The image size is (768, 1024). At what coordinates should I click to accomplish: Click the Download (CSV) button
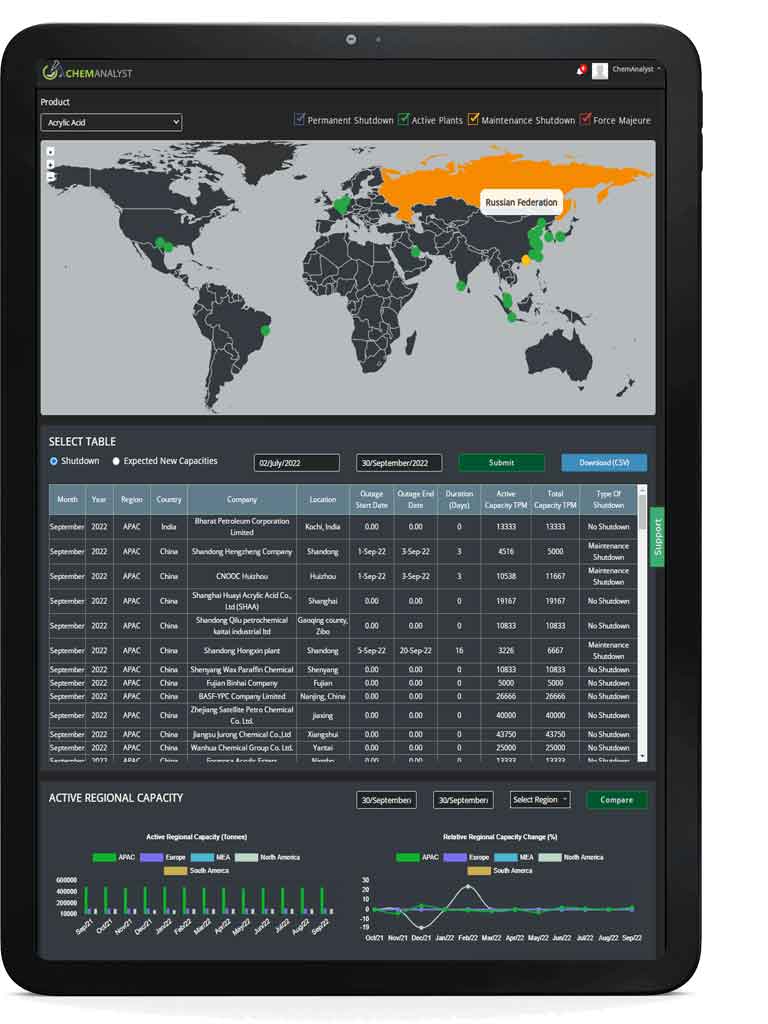(603, 463)
